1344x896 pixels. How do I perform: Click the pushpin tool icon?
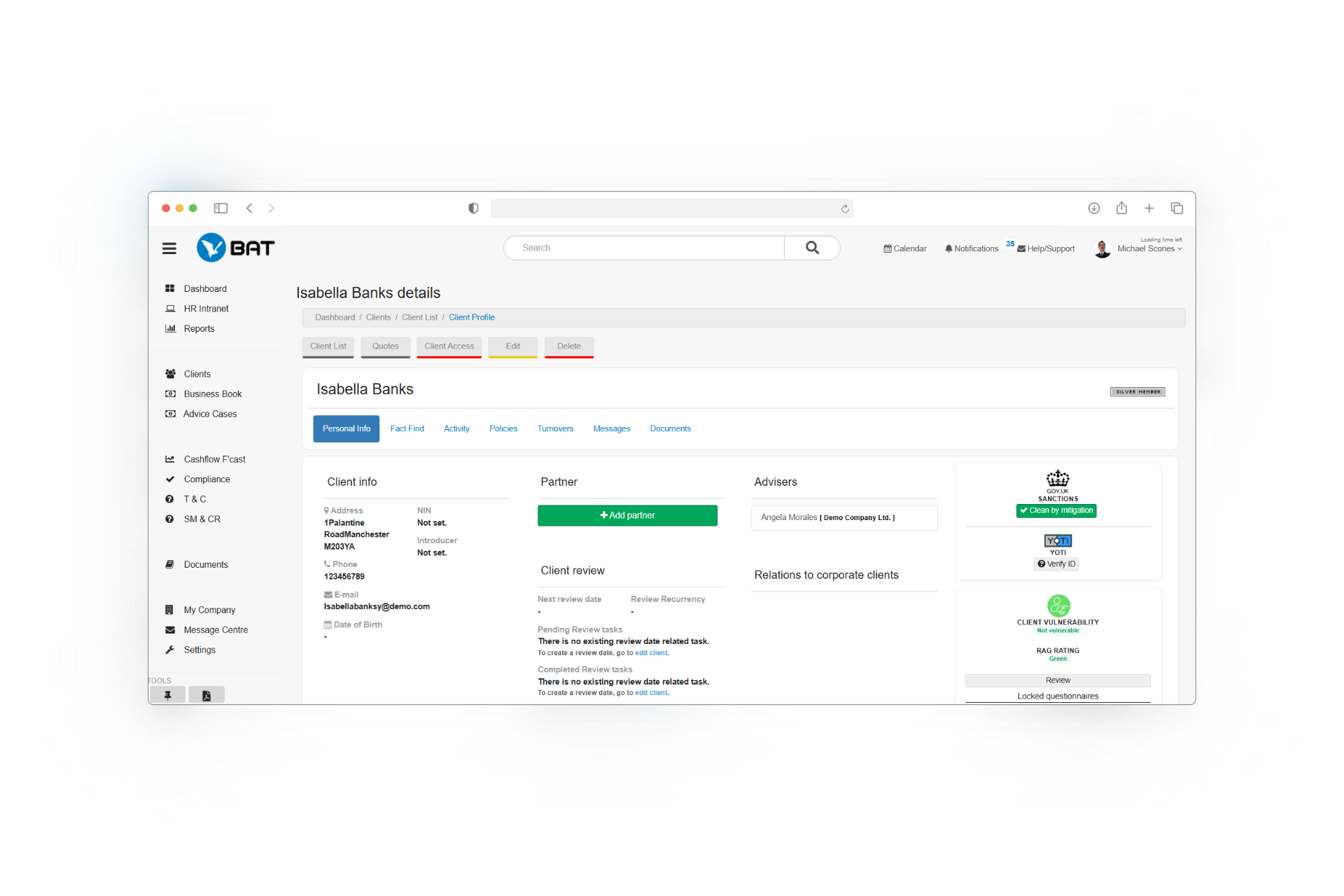(x=167, y=695)
